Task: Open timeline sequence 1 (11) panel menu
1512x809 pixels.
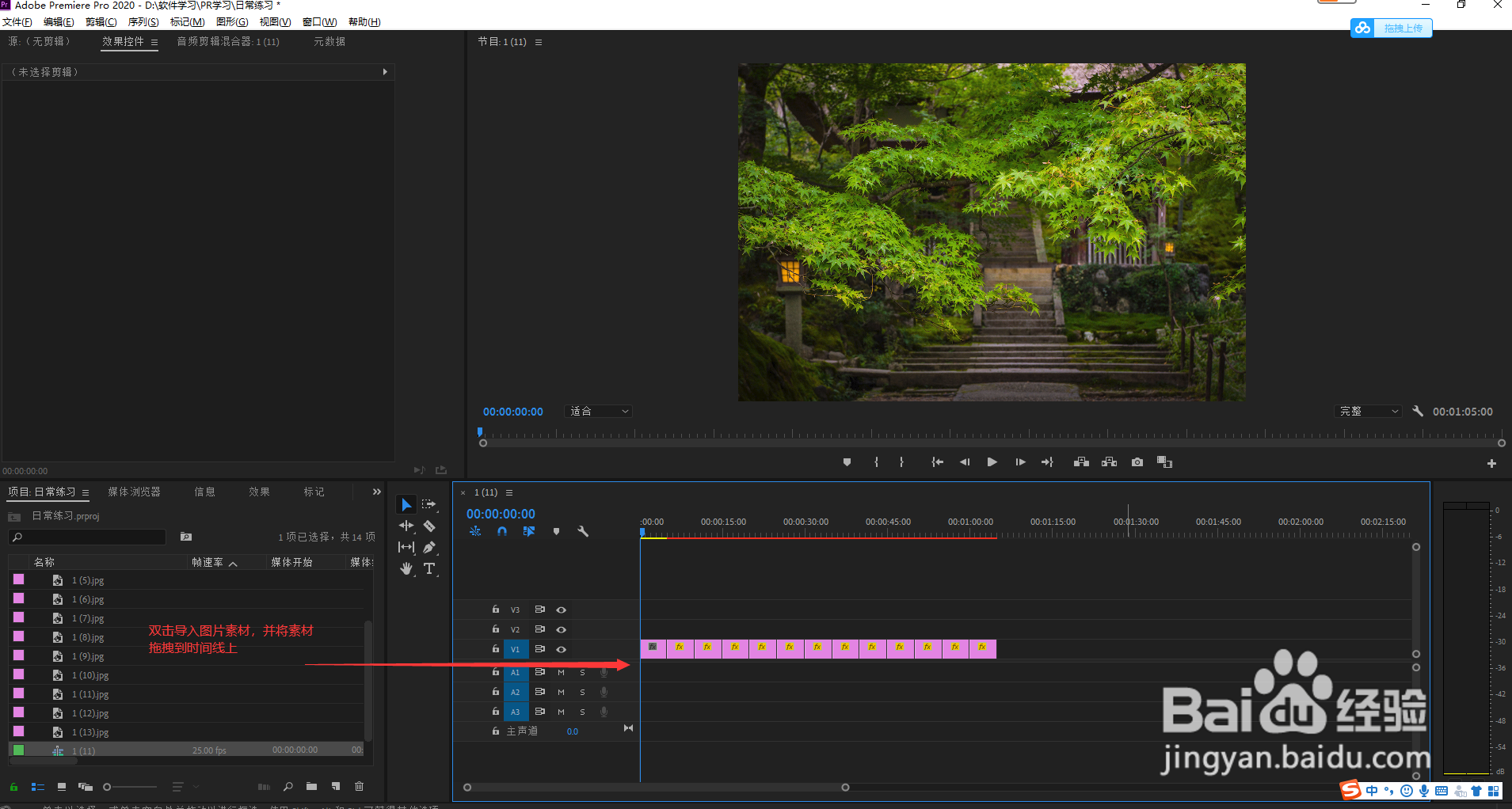Action: pyautogui.click(x=509, y=493)
